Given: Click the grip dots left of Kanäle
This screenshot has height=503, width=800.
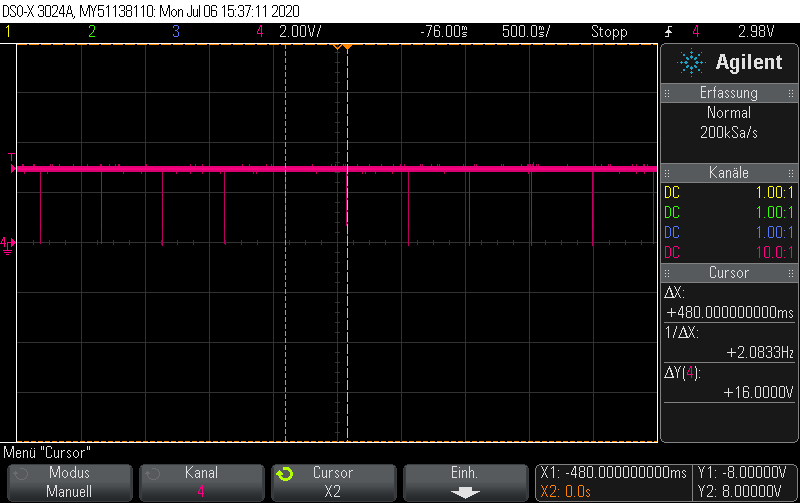Looking at the screenshot, I should [x=667, y=173].
